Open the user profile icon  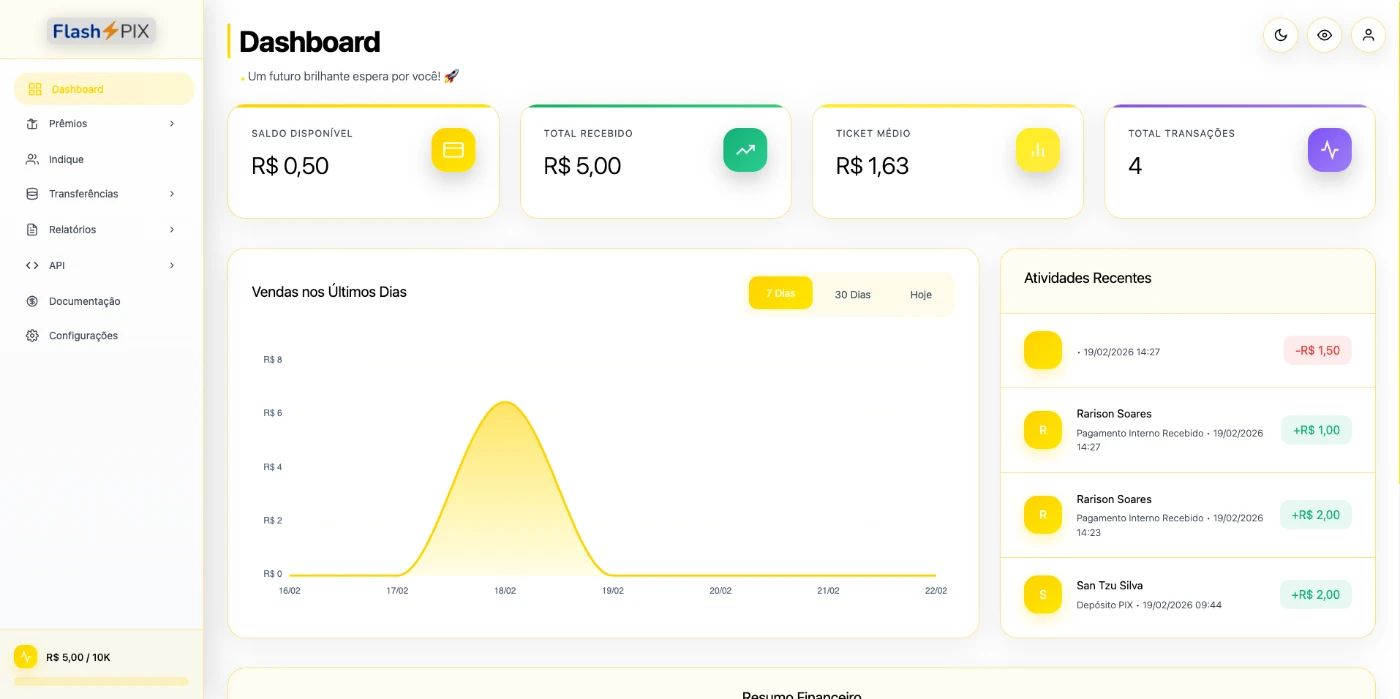[x=1368, y=35]
